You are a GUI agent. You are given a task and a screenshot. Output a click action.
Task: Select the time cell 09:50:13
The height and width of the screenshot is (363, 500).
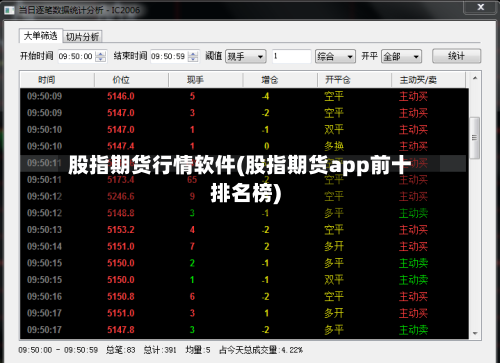[44, 230]
